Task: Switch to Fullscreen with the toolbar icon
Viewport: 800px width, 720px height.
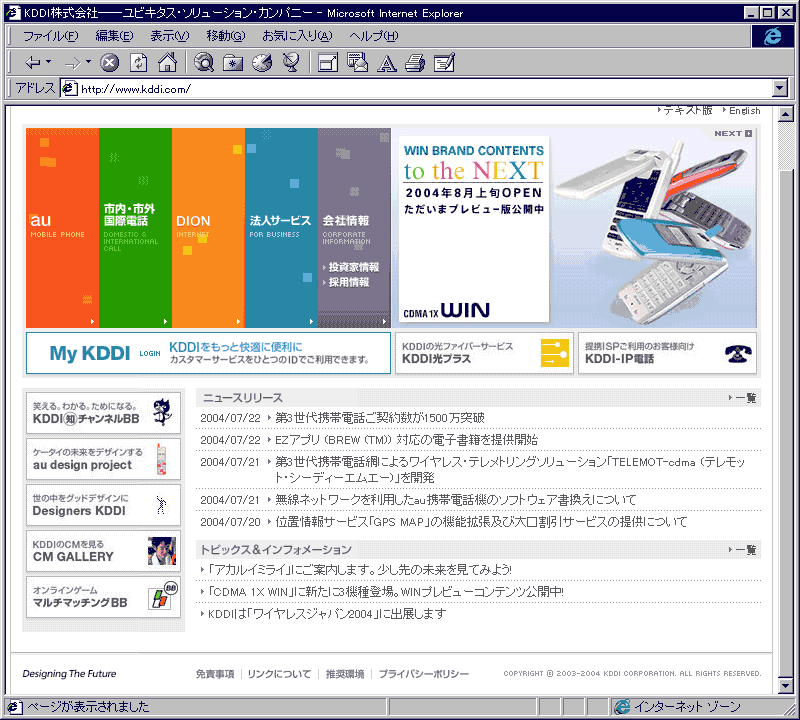Action: pos(328,63)
